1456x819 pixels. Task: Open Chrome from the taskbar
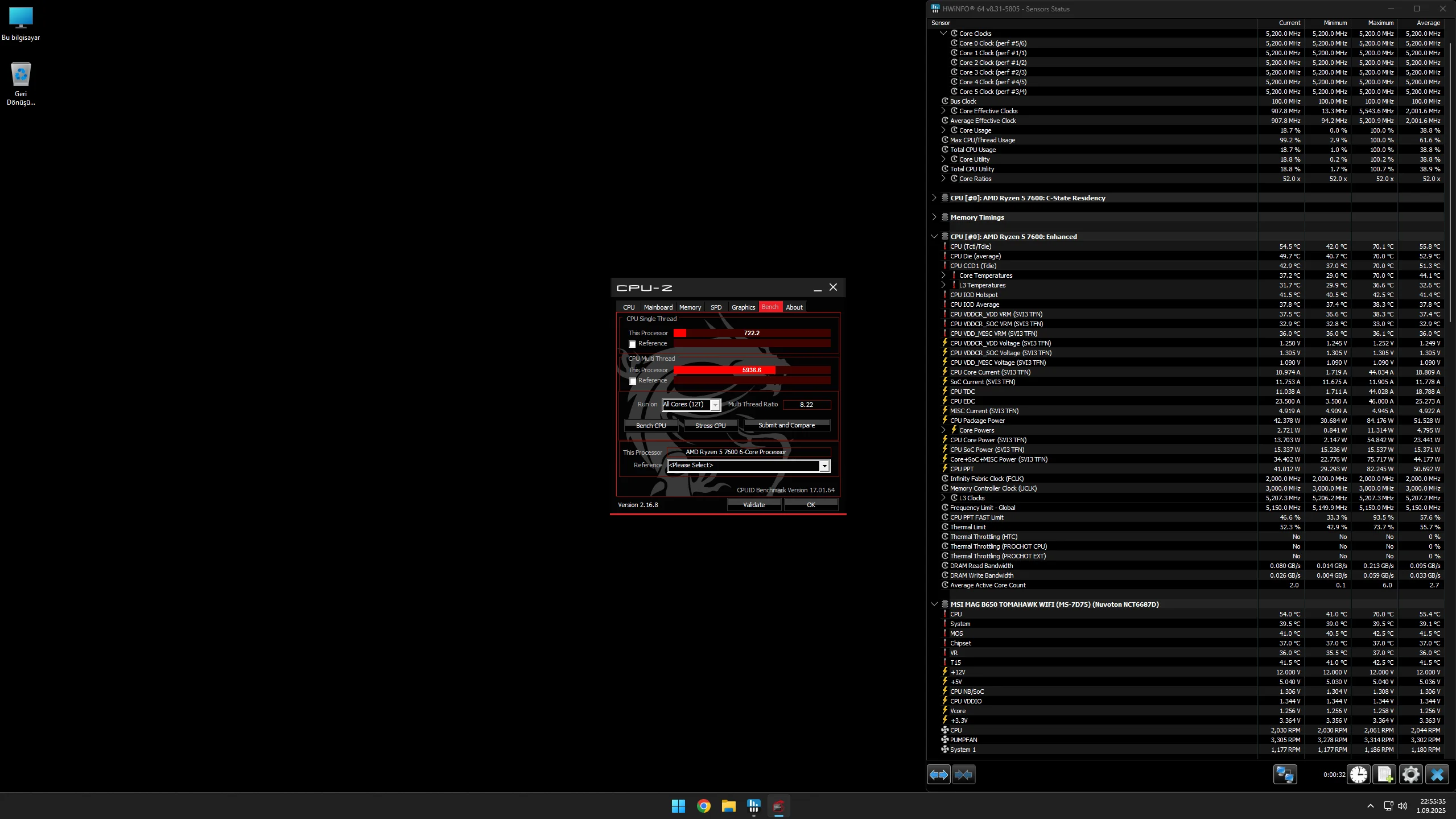[703, 806]
